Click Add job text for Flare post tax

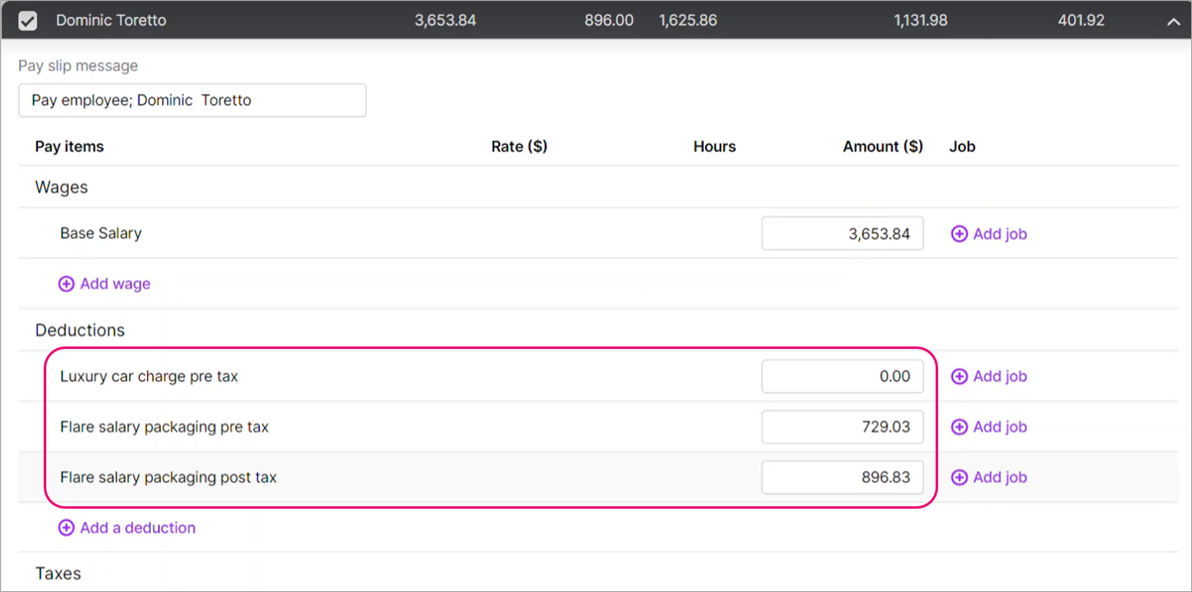[1000, 477]
